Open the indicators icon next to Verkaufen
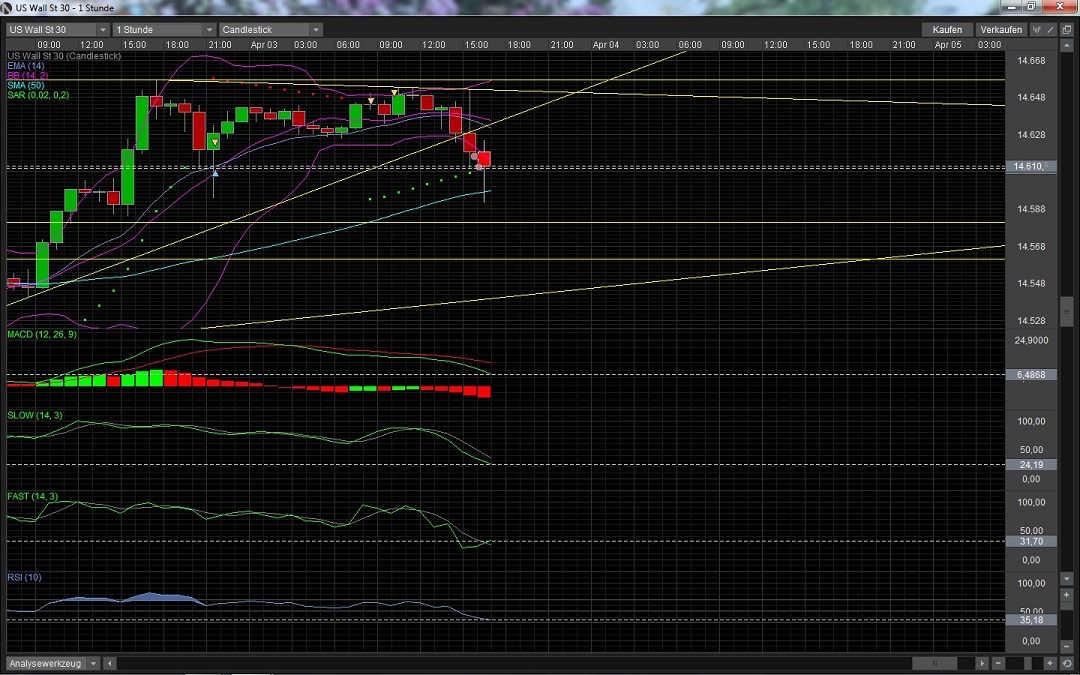The width and height of the screenshot is (1080, 675). pyautogui.click(x=1037, y=30)
